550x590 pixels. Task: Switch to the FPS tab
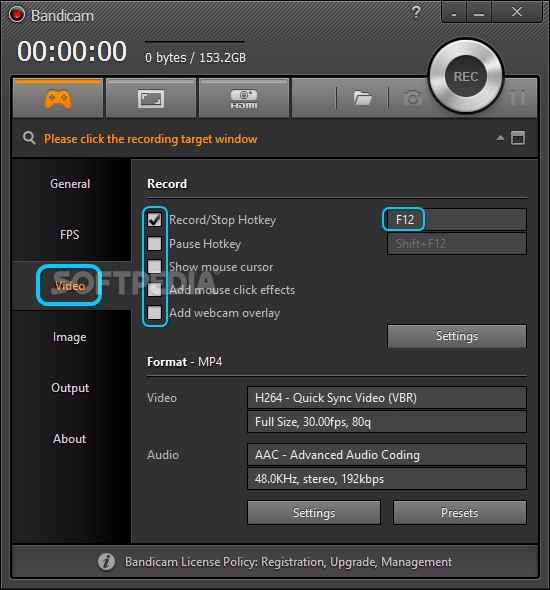tap(70, 235)
